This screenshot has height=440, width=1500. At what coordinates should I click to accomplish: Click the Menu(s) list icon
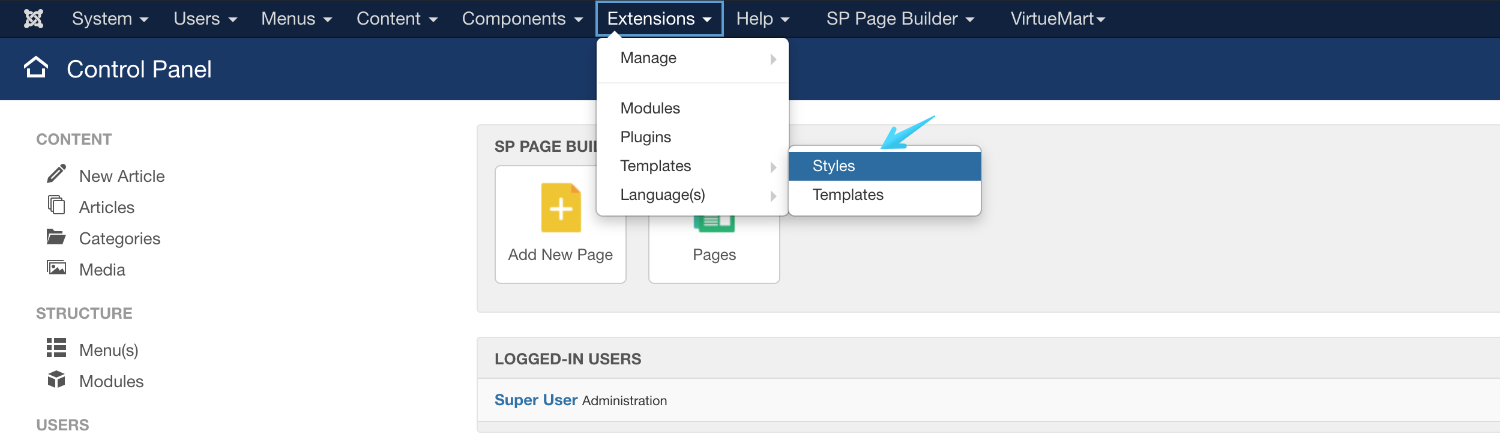pos(57,348)
